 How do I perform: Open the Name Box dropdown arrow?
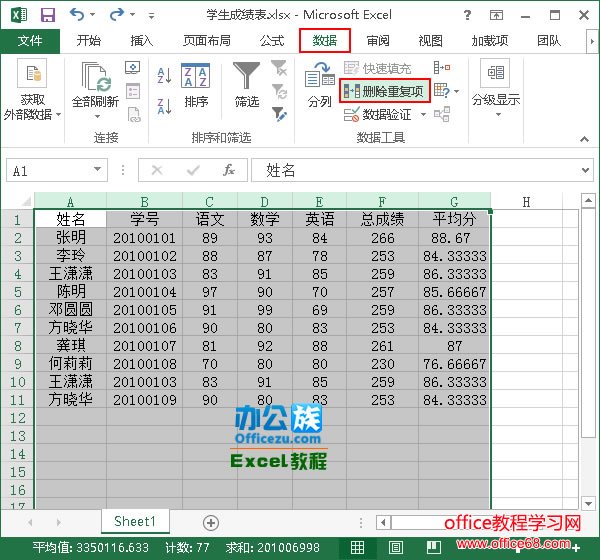98,169
